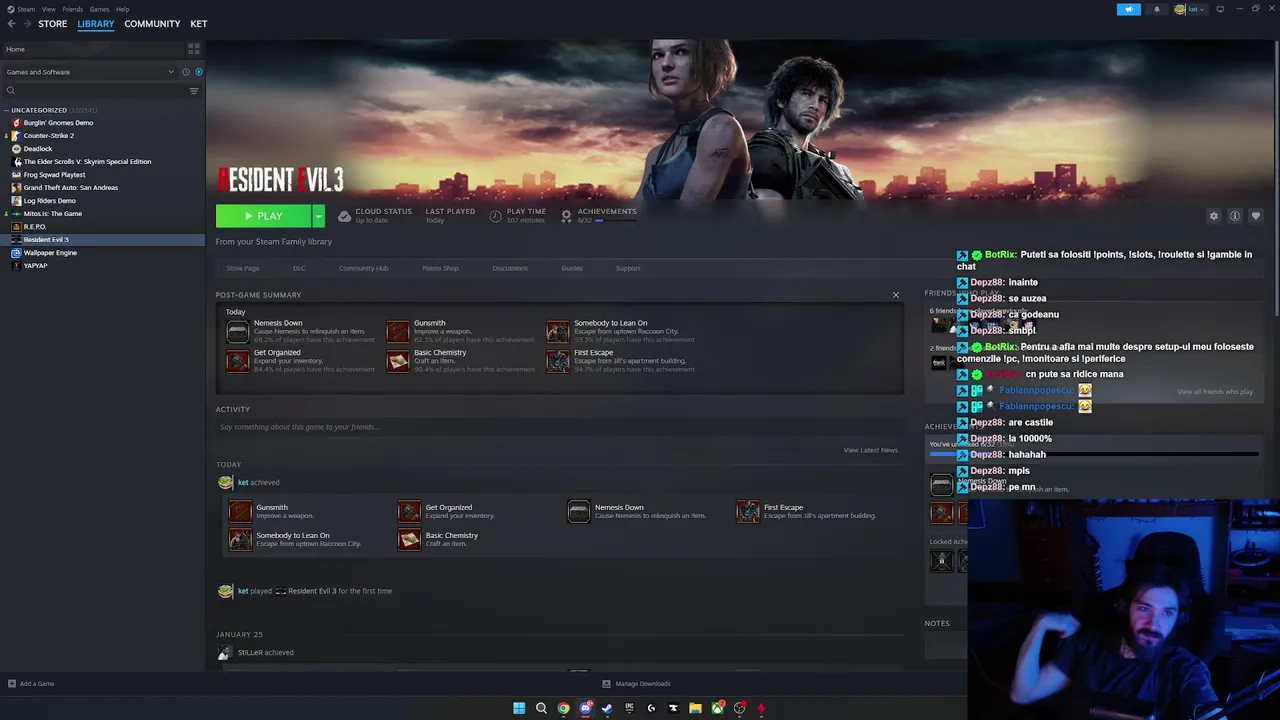
Task: Select Frog Sqwad Playtest entry
Action: pyautogui.click(x=53, y=174)
